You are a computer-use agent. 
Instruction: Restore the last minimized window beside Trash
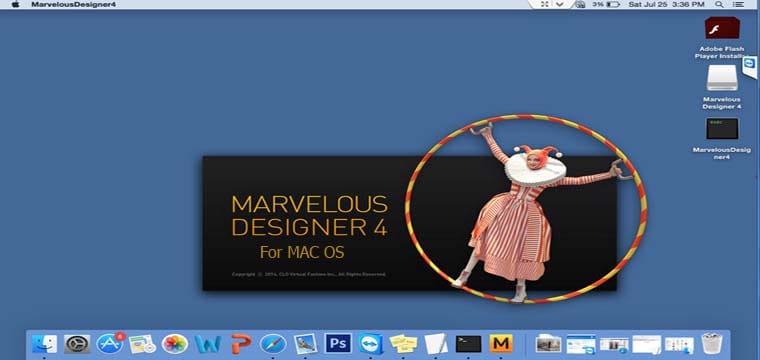pos(679,344)
